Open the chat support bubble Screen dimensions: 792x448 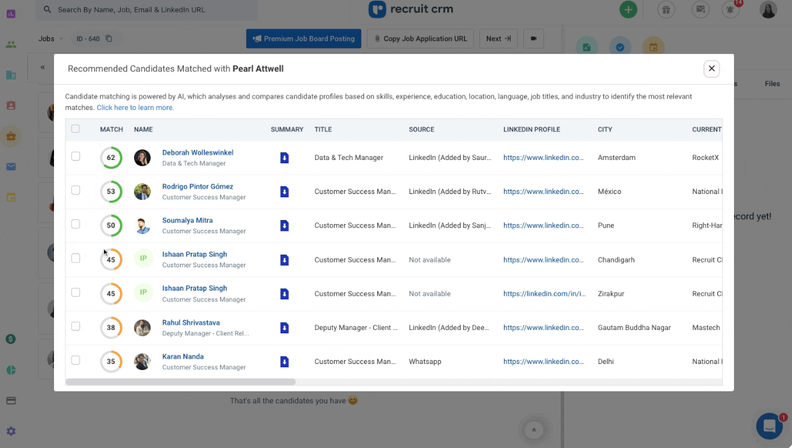769,426
